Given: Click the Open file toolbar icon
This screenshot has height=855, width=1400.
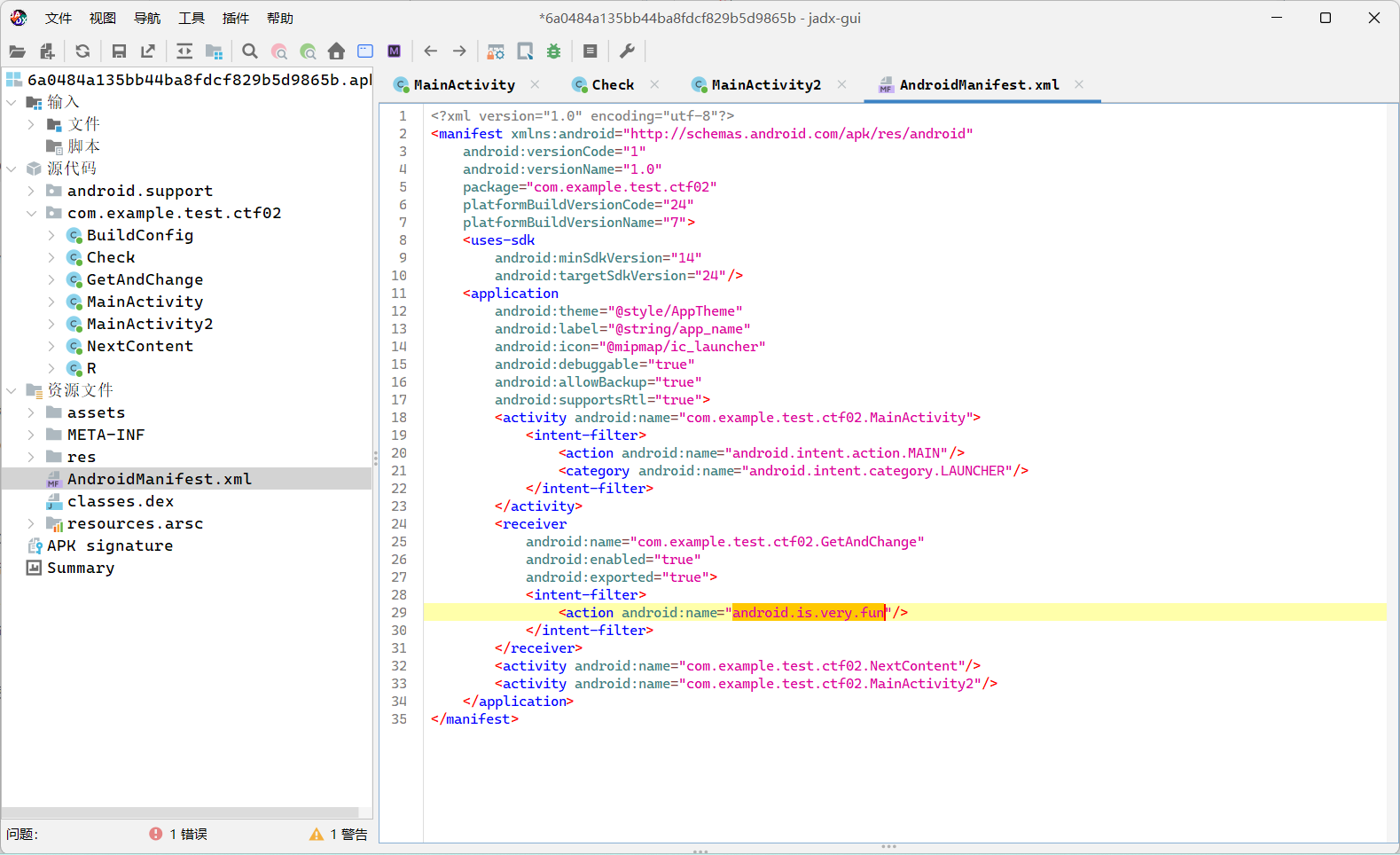Looking at the screenshot, I should pyautogui.click(x=17, y=51).
